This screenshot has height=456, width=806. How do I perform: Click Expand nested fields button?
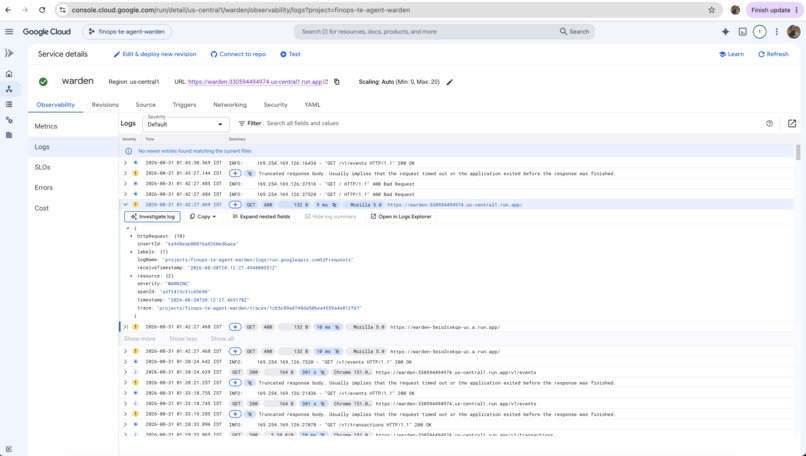click(261, 216)
